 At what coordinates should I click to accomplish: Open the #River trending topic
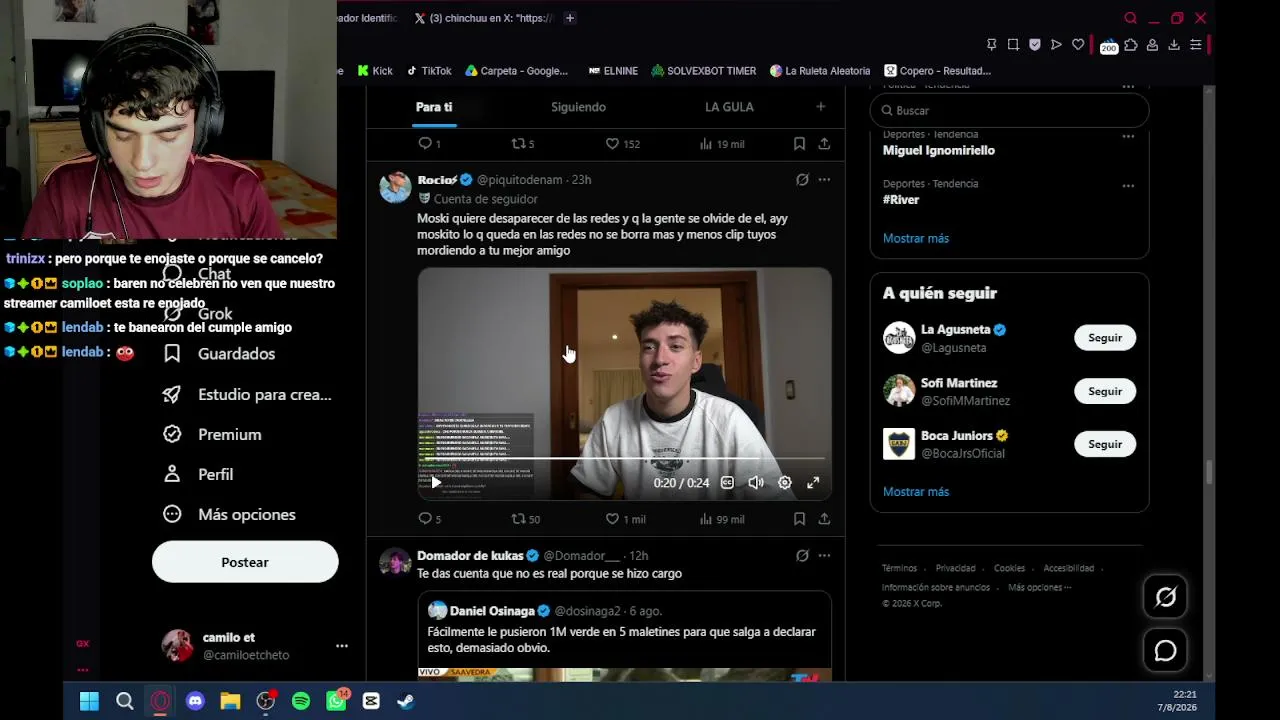901,199
